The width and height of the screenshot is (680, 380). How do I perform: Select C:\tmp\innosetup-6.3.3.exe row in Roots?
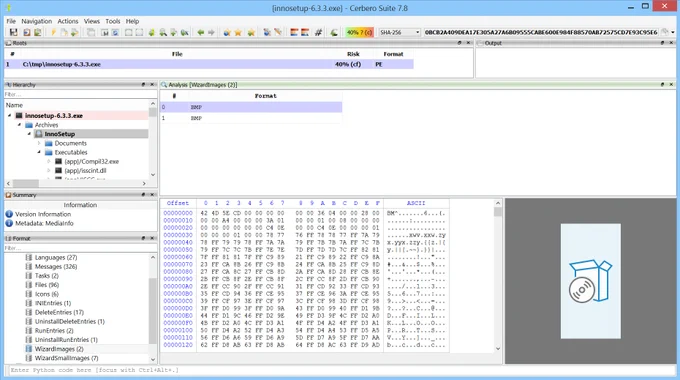pyautogui.click(x=209, y=64)
